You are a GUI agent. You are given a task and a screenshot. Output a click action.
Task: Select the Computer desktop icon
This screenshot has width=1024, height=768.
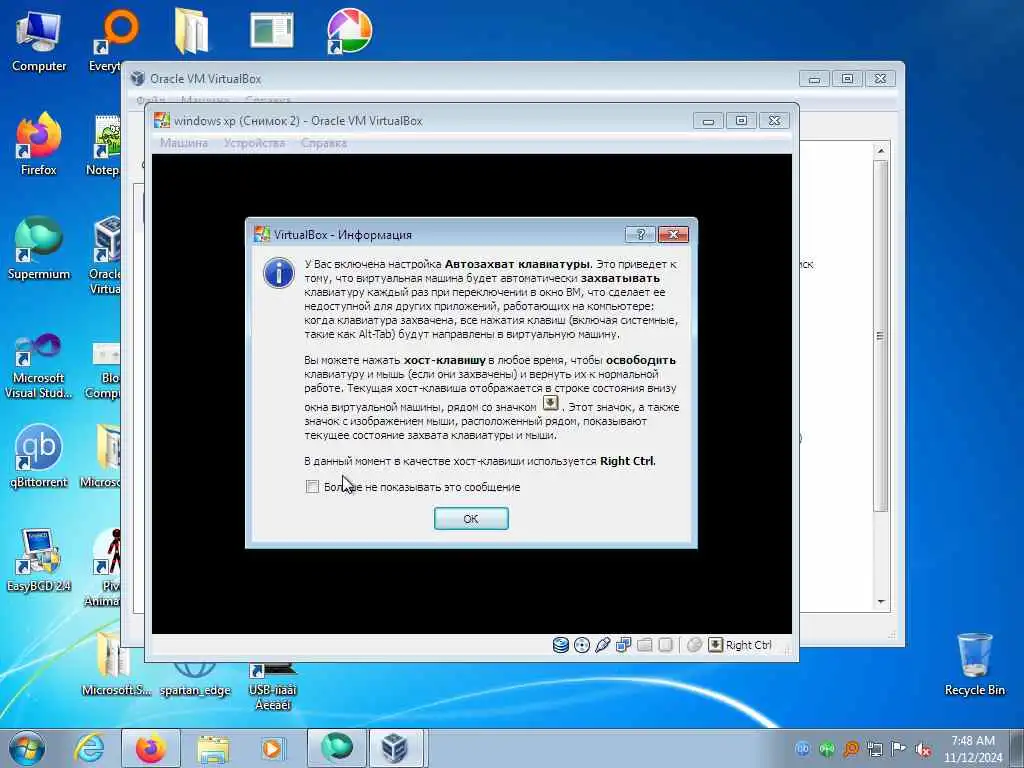tap(39, 41)
